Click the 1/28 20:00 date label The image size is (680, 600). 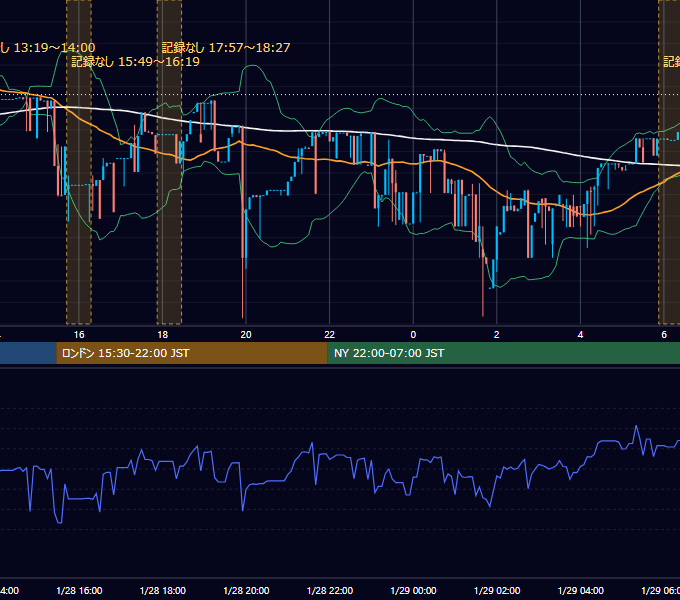(x=246, y=590)
